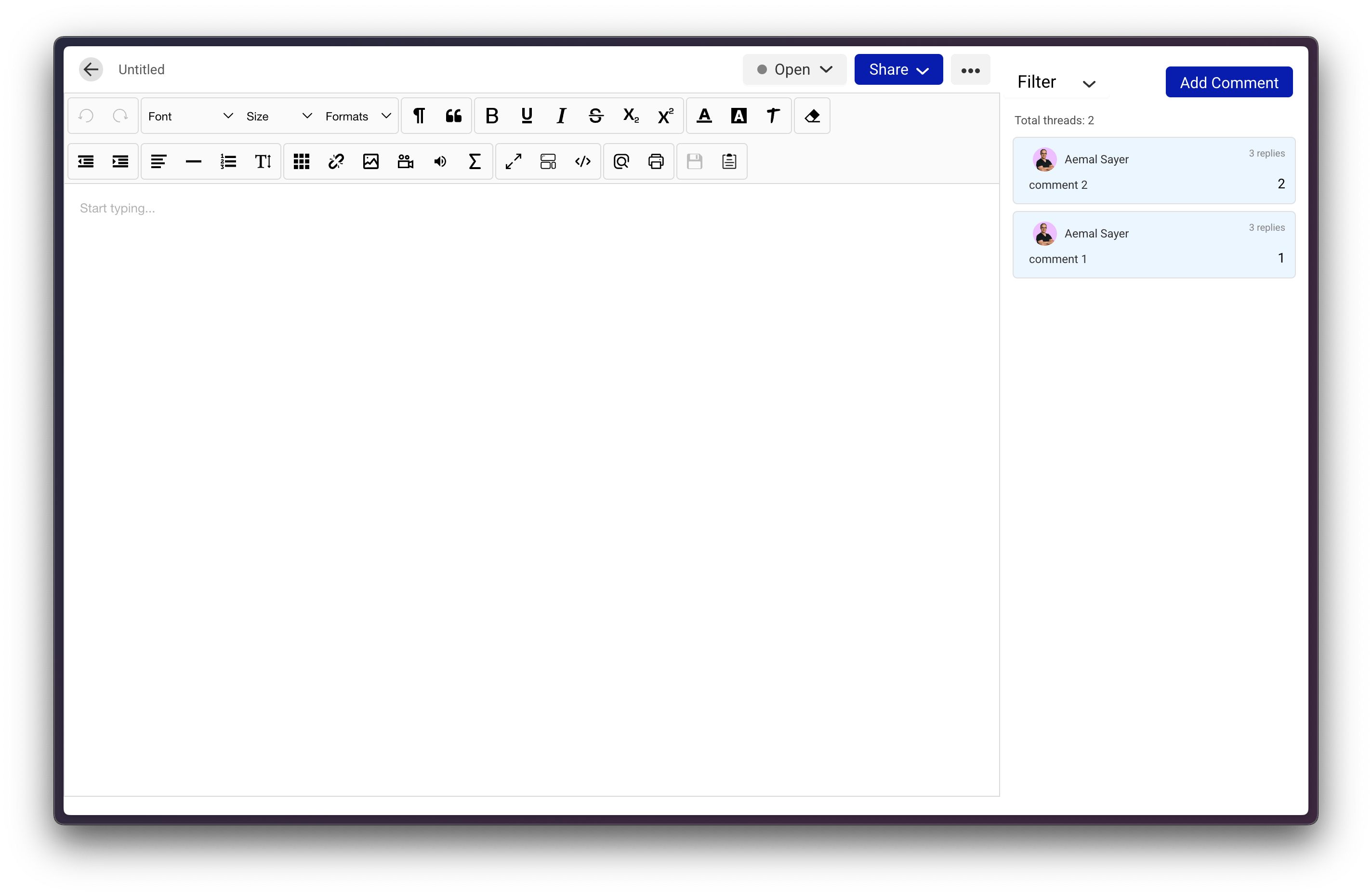Open the Size dropdown
Viewport: 1372px width, 896px height.
[278, 117]
